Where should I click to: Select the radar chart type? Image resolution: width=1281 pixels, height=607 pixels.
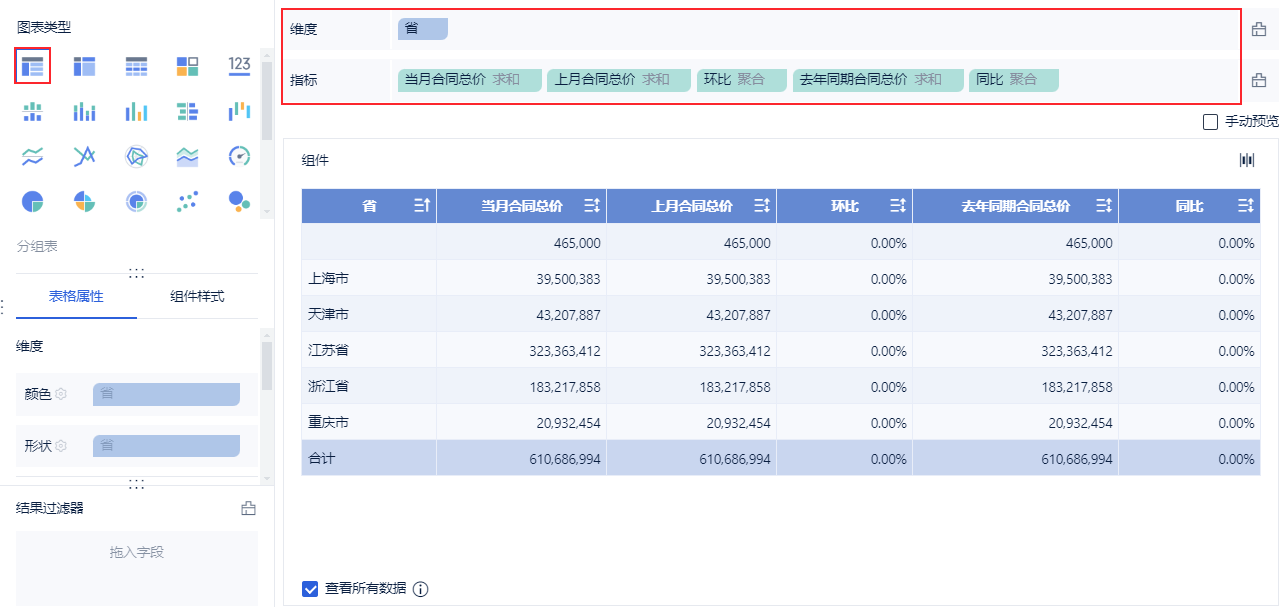coord(136,156)
